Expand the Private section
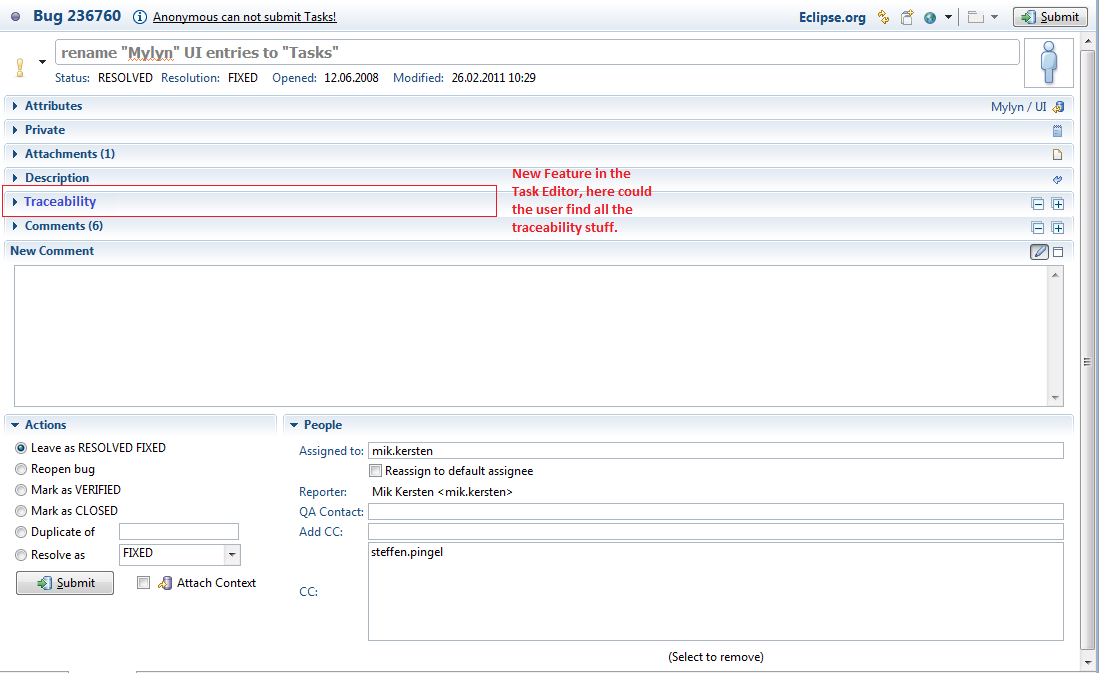 tap(15, 130)
